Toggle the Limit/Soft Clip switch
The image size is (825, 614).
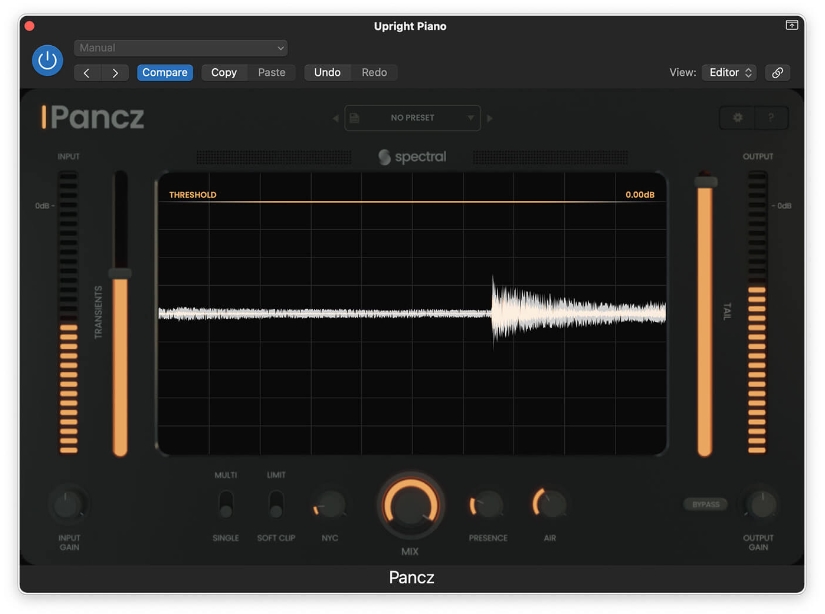click(x=276, y=505)
